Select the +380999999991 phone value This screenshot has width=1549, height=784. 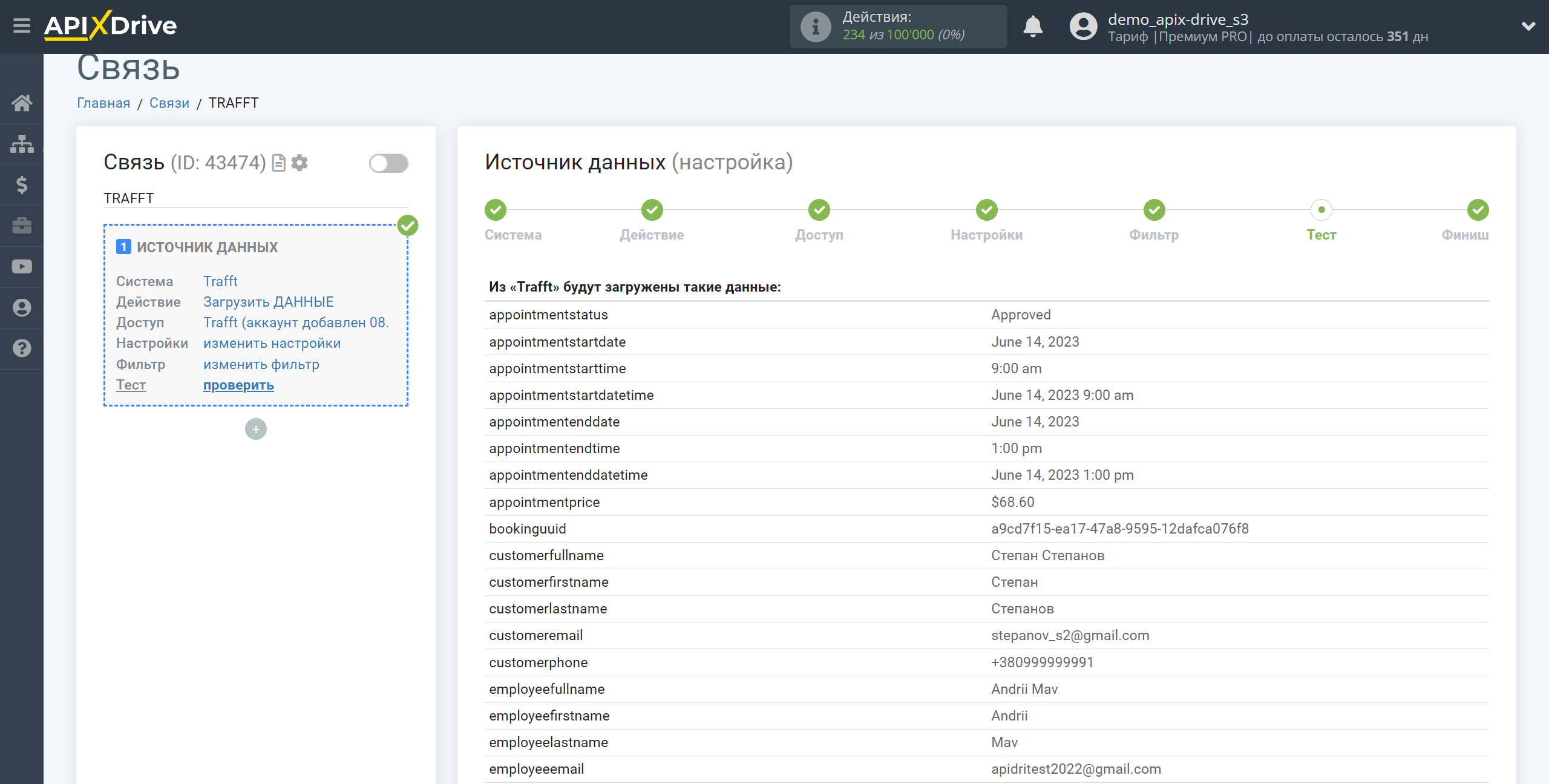click(1043, 662)
